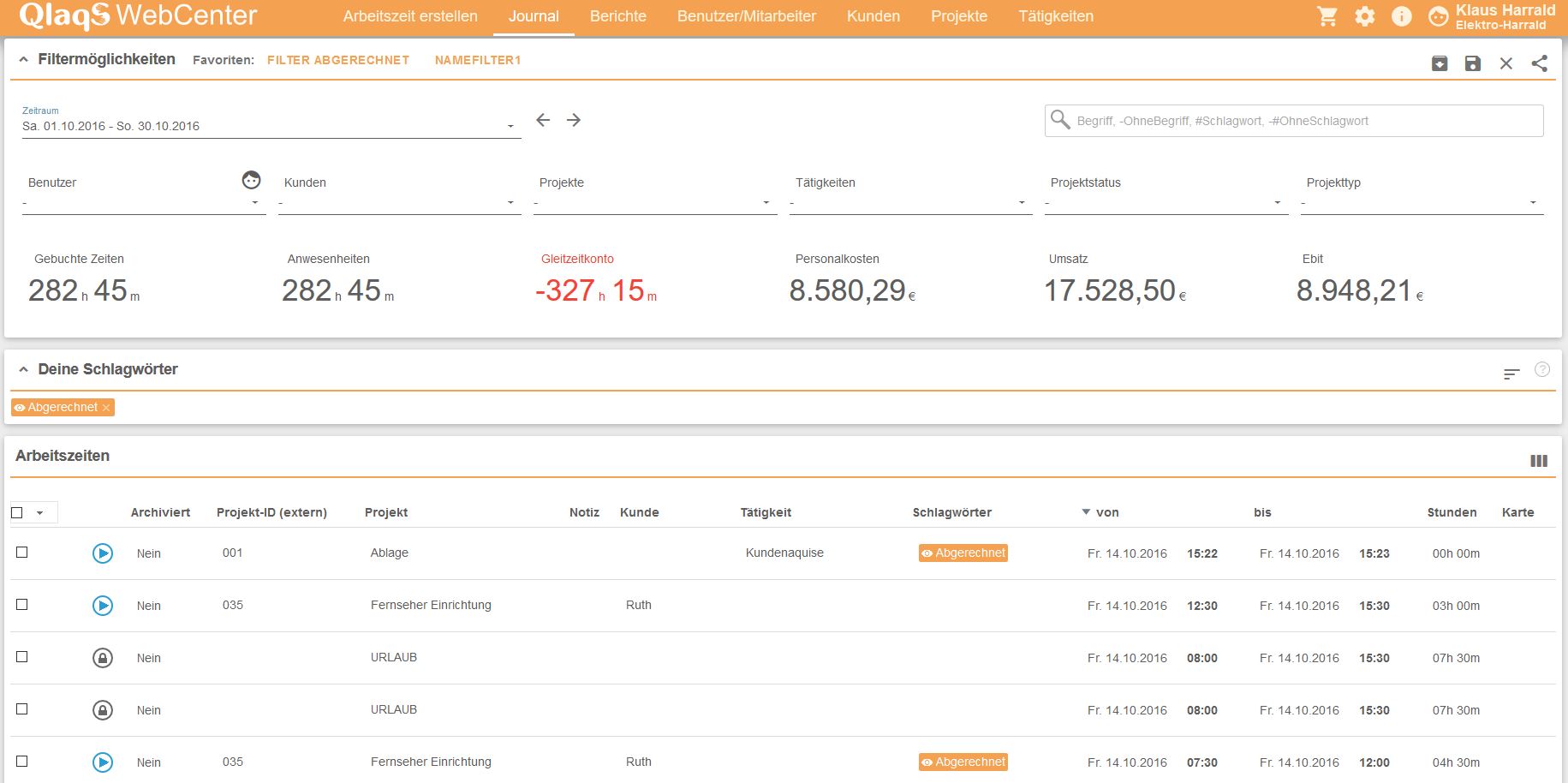1568x783 pixels.
Task: Open the shopping cart icon
Action: [1327, 16]
